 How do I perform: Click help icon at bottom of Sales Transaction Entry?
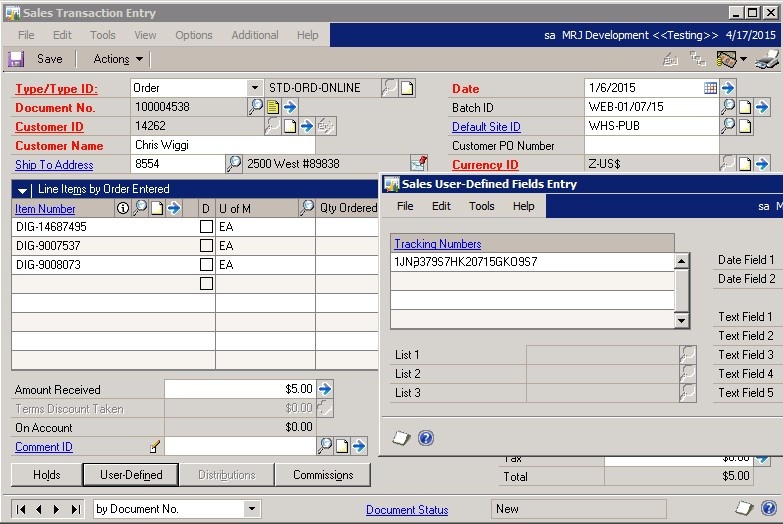click(x=769, y=508)
